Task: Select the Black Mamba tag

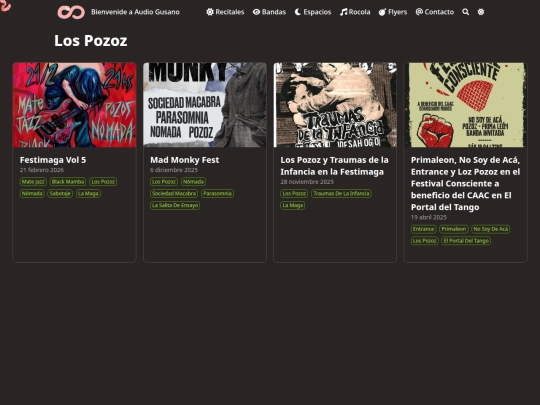Action: click(x=68, y=181)
